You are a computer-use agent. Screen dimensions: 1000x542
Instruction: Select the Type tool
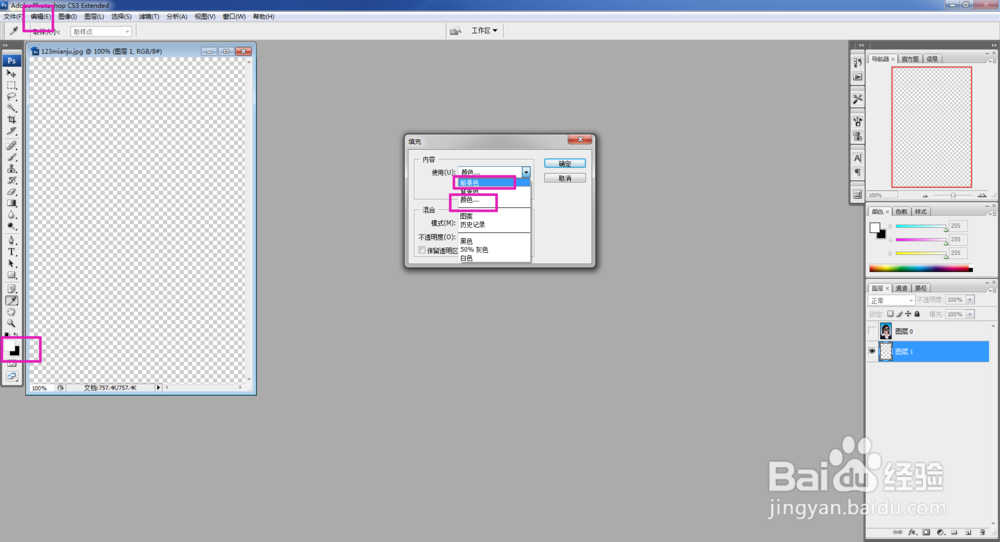click(x=11, y=252)
